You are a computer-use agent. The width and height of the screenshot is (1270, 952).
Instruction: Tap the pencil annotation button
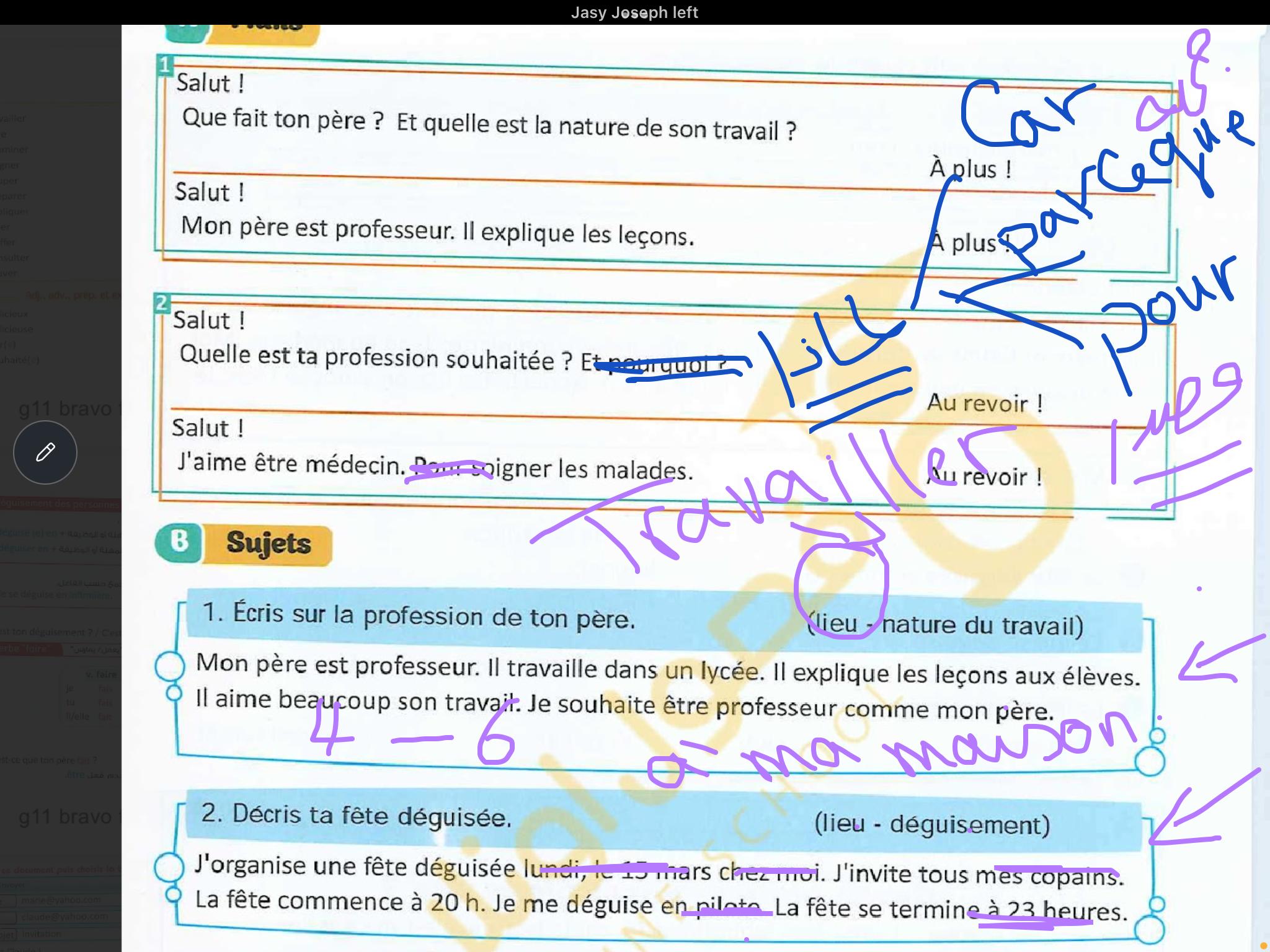(x=45, y=452)
